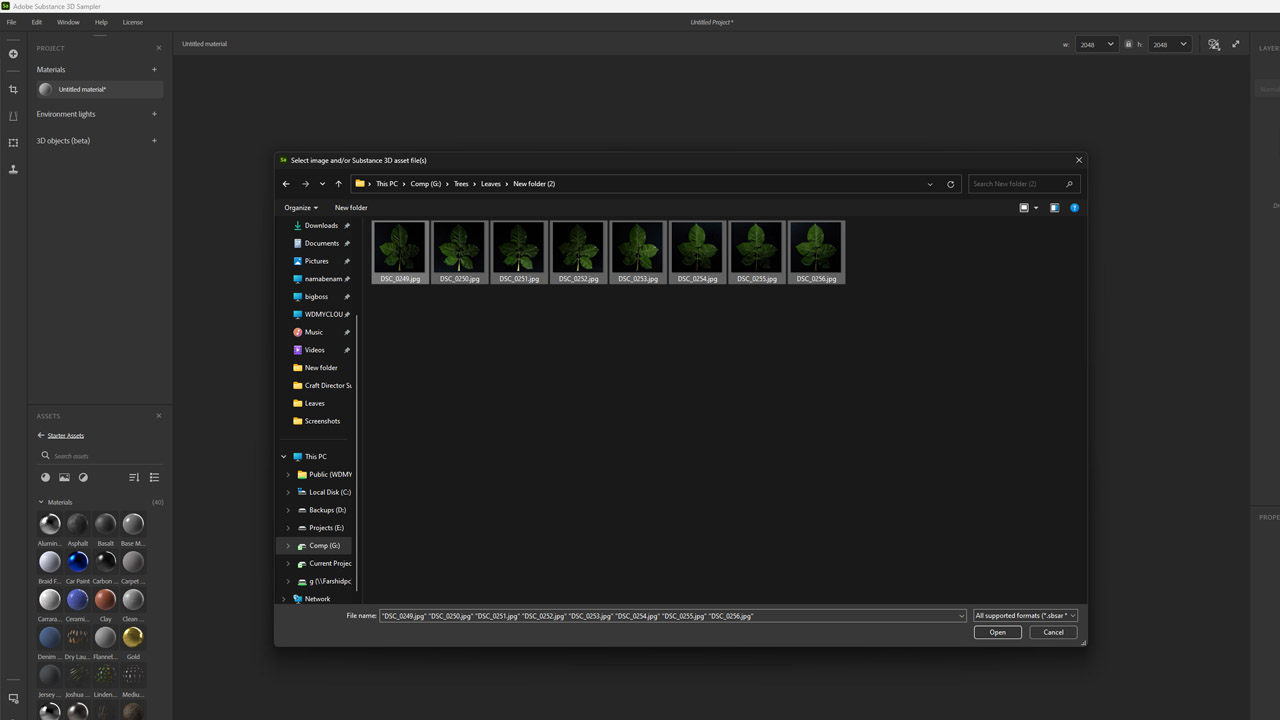Filter assets by image type icon
The width and height of the screenshot is (1280, 720).
coord(64,478)
